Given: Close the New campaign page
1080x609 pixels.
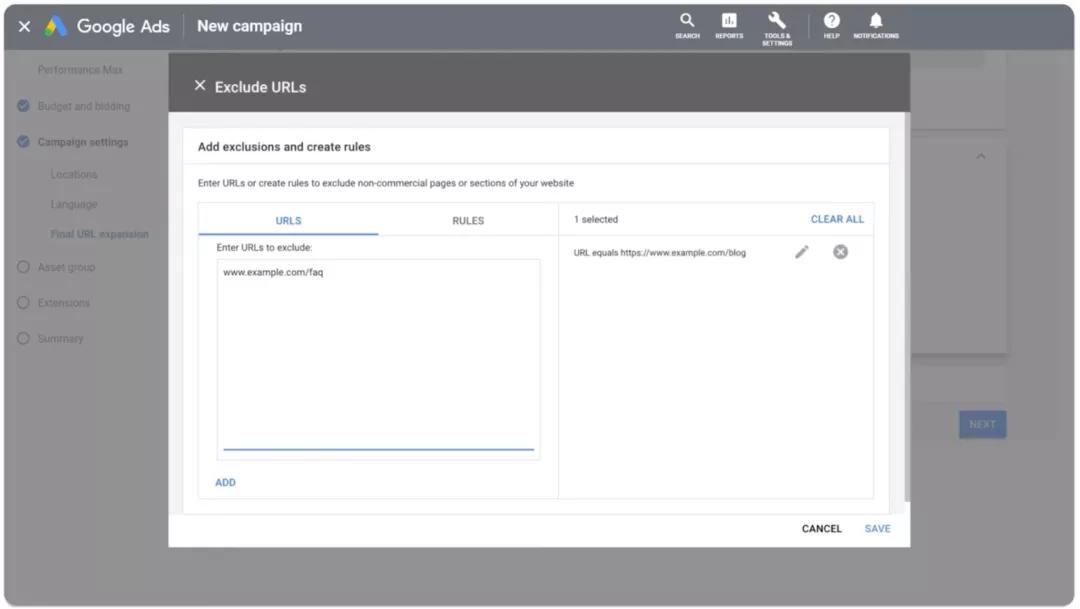Looking at the screenshot, I should (x=24, y=26).
